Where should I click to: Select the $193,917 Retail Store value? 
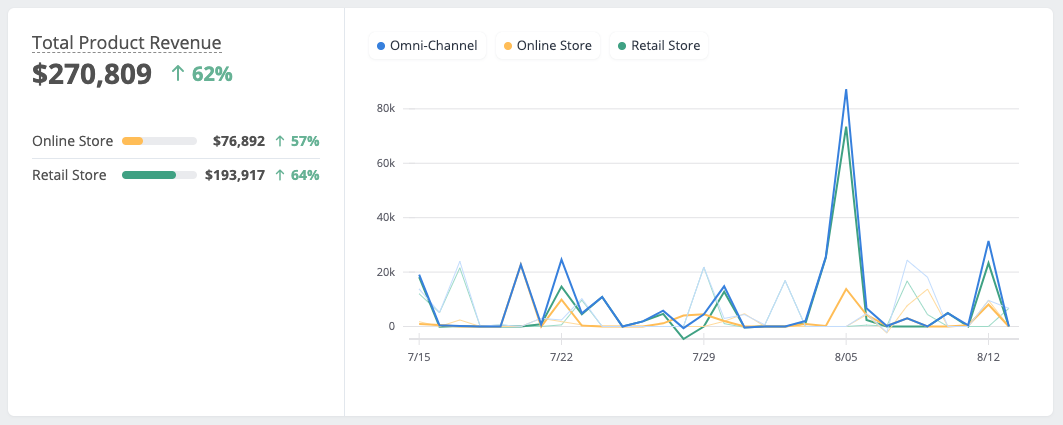tap(235, 175)
